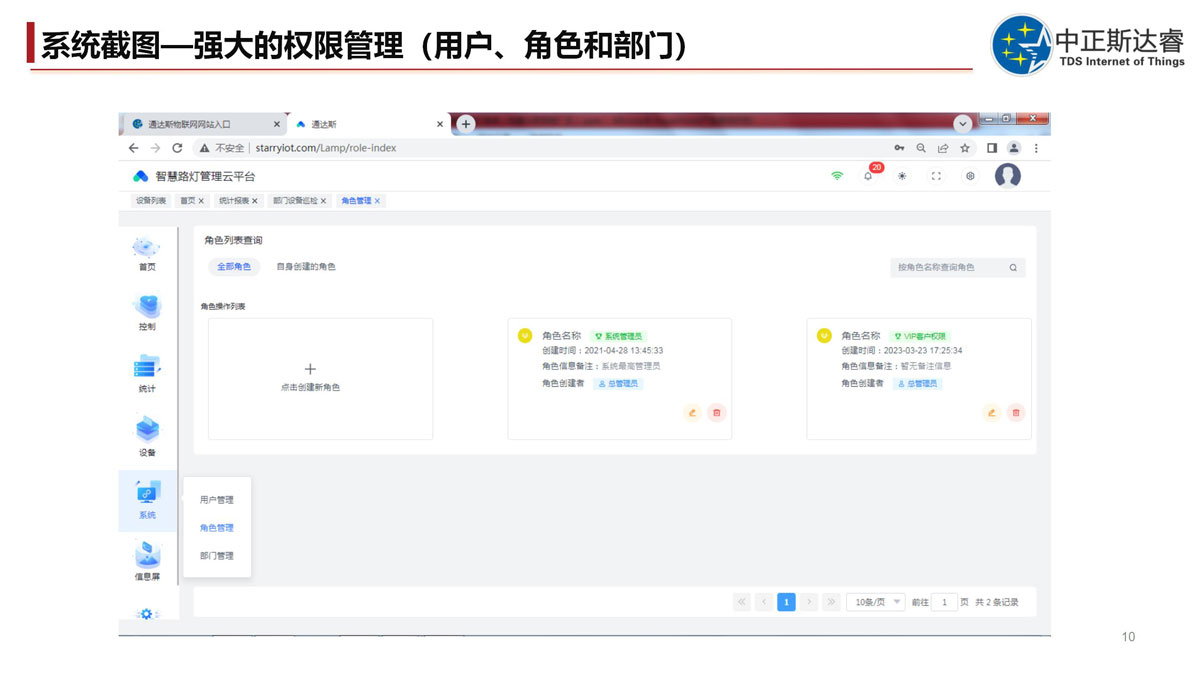Switch to the 统计报表 tab

pos(235,201)
